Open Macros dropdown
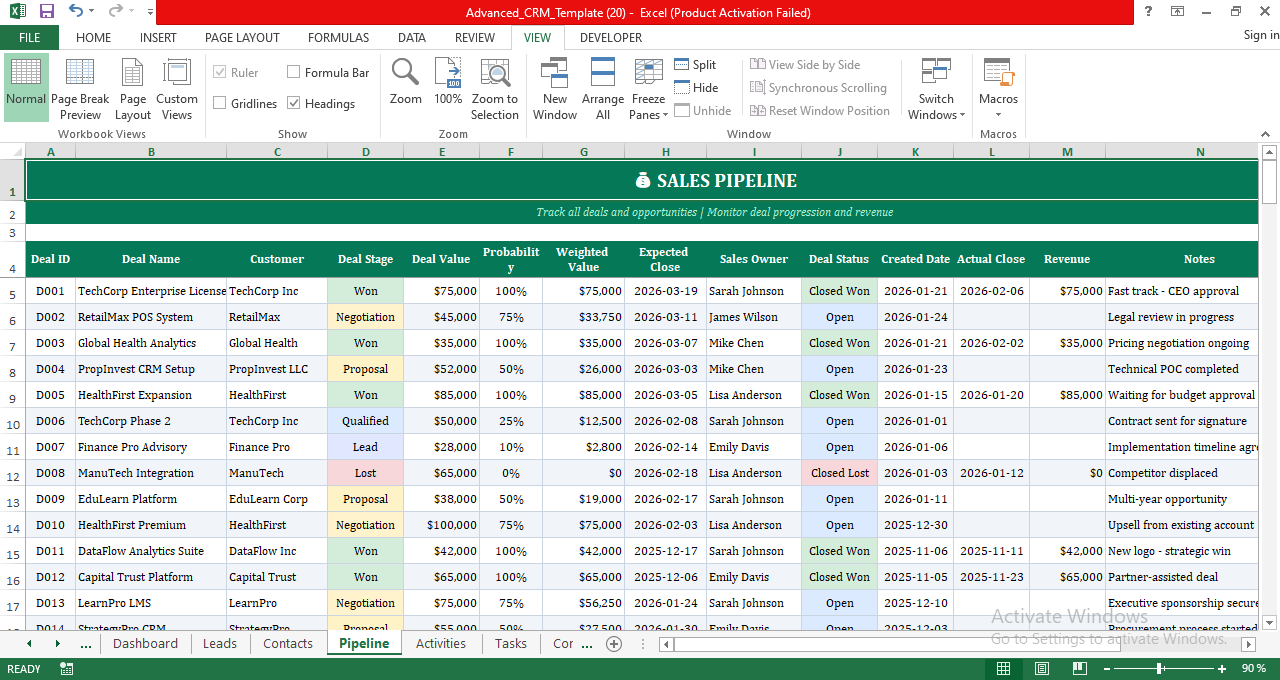Image resolution: width=1280 pixels, height=680 pixels. pos(998,88)
